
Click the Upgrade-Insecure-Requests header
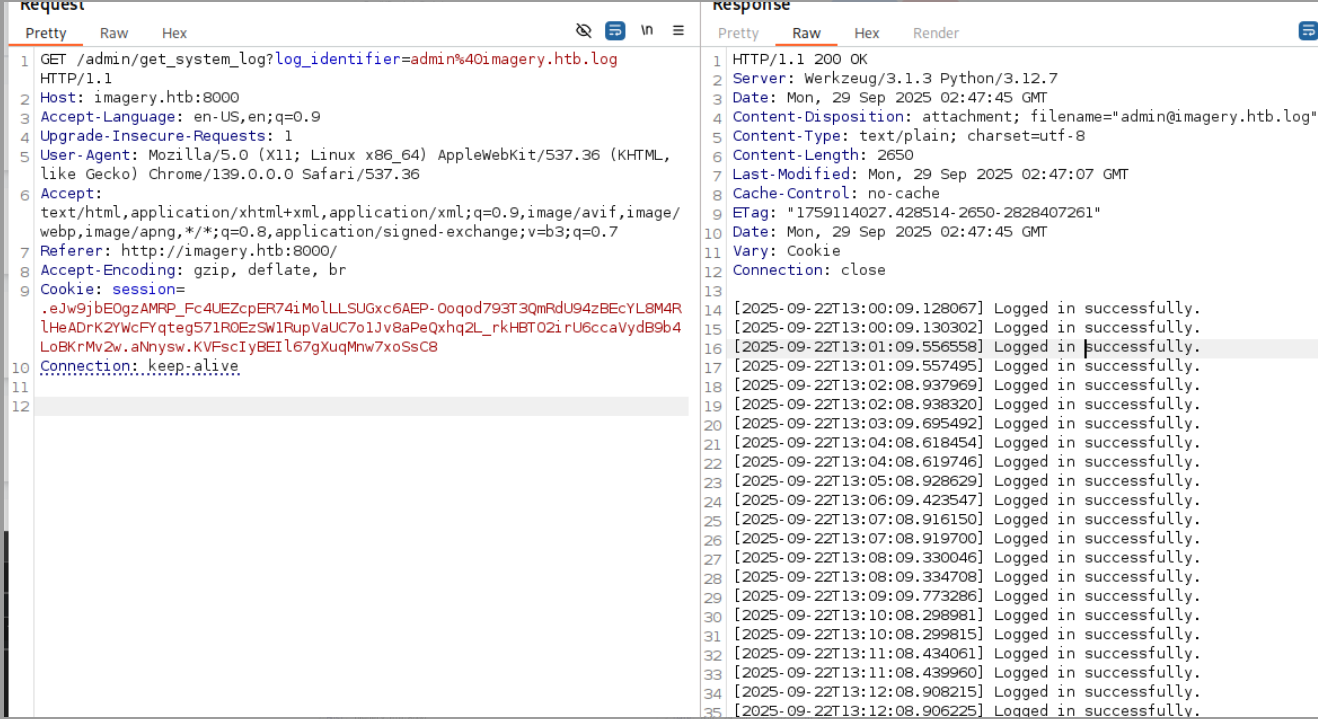coord(166,136)
